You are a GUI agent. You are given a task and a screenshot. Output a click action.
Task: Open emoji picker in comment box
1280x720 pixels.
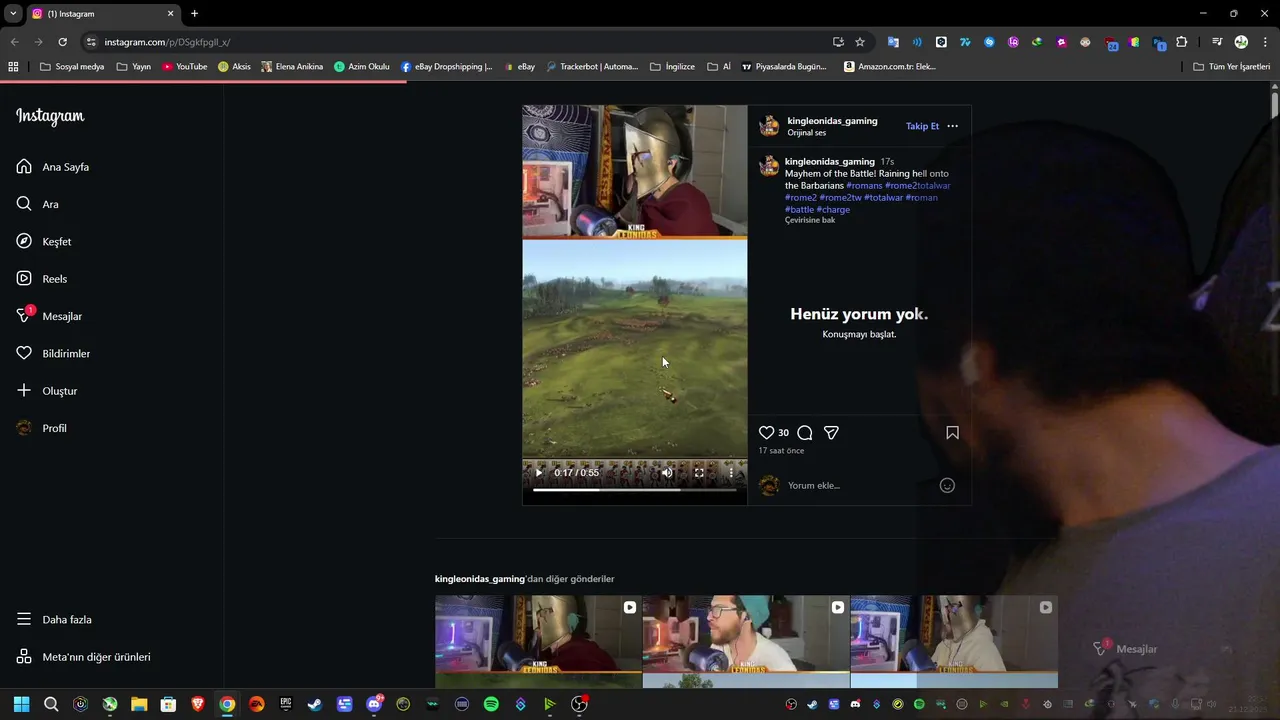[947, 486]
